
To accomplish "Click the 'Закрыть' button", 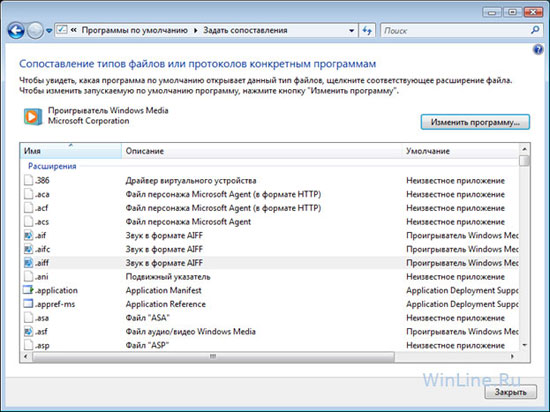I will (x=511, y=392).
